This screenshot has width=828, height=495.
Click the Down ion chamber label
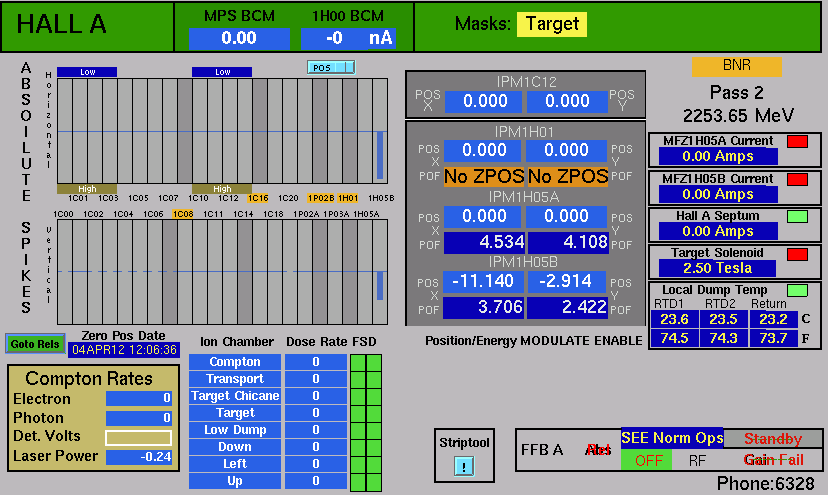pyautogui.click(x=235, y=447)
